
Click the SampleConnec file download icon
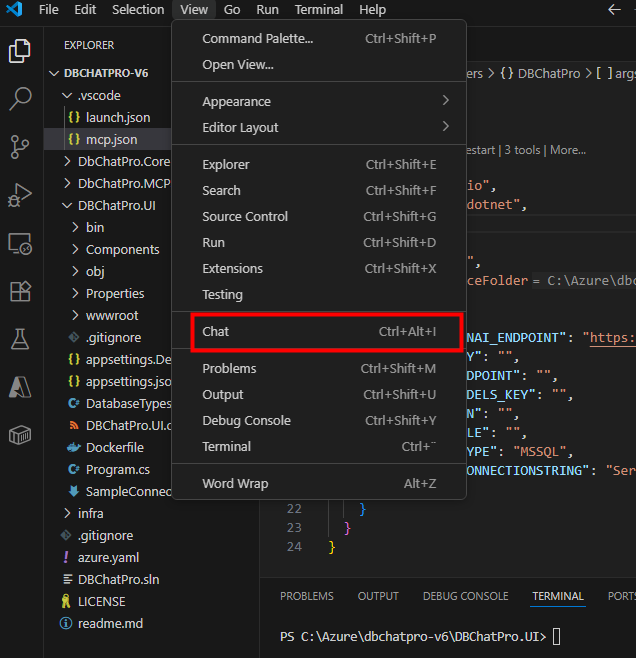(74, 491)
